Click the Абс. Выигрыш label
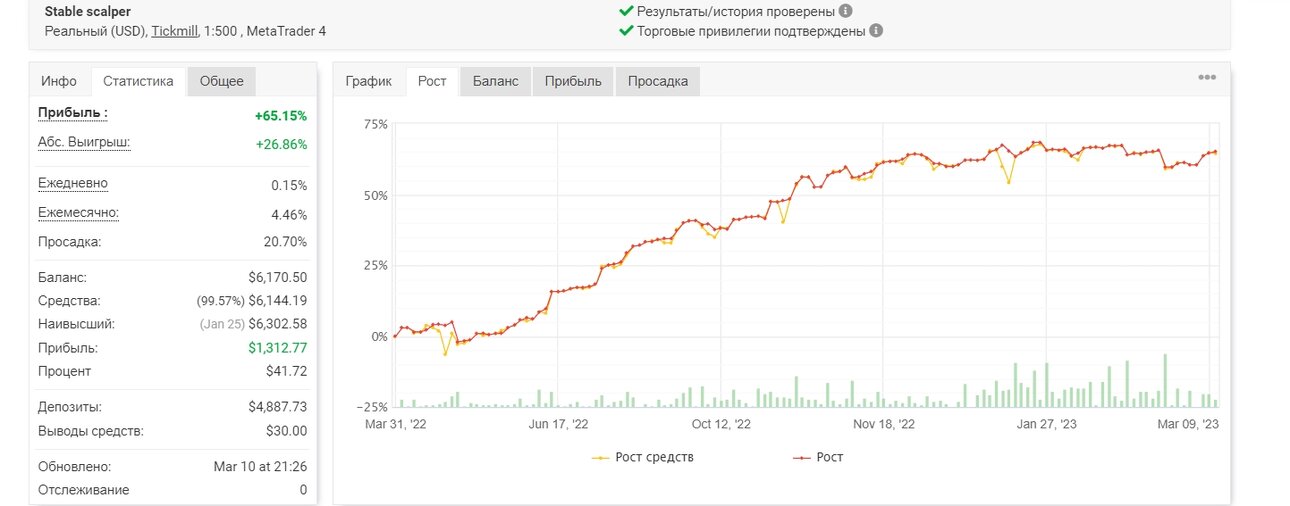The height and width of the screenshot is (506, 1290). [x=84, y=142]
